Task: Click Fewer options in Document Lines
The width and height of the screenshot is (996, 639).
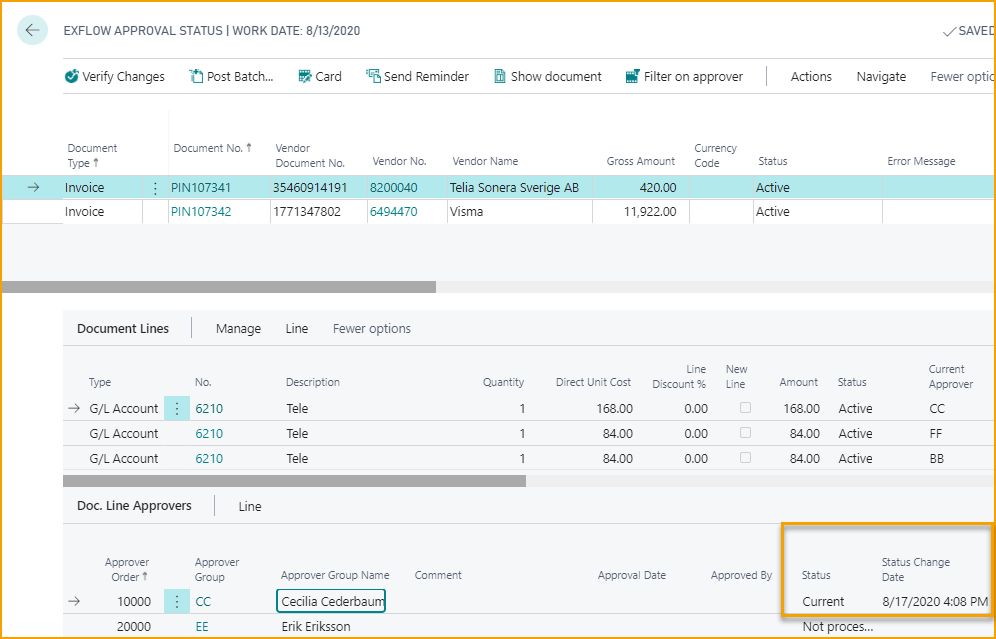Action: tap(371, 329)
